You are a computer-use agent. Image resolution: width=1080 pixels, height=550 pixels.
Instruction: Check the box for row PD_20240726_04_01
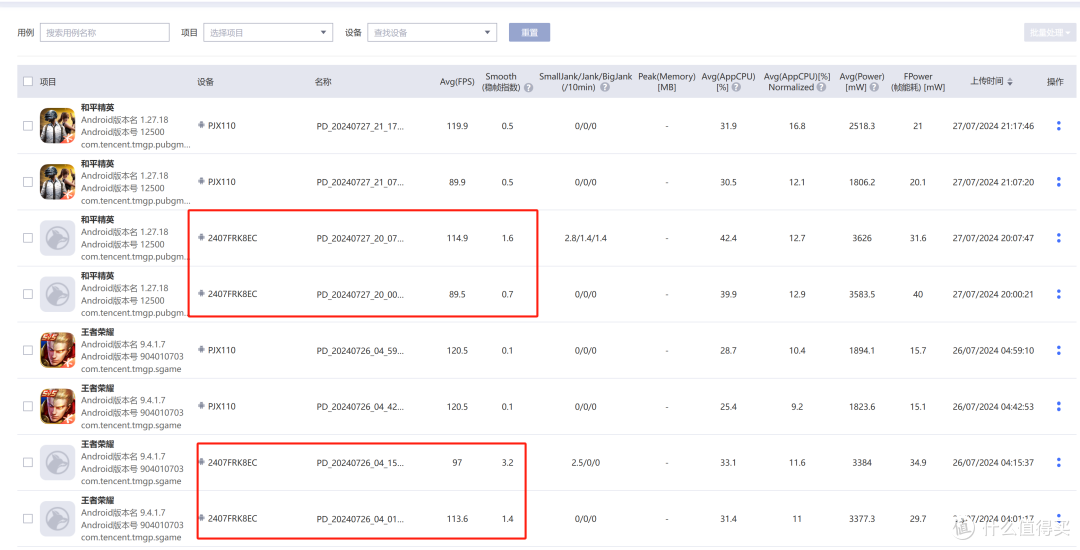point(28,518)
